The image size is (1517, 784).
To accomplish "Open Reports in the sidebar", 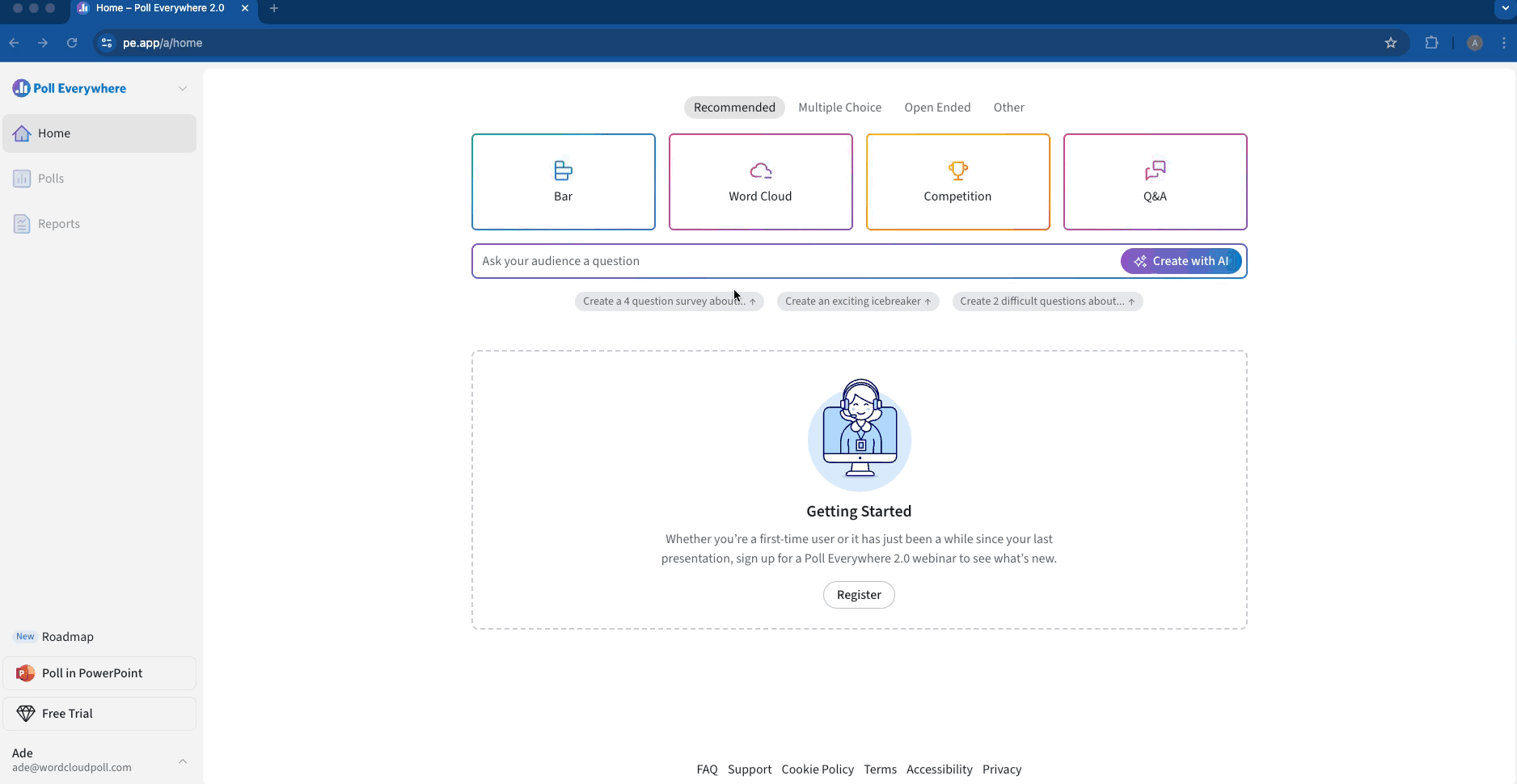I will tap(99, 224).
